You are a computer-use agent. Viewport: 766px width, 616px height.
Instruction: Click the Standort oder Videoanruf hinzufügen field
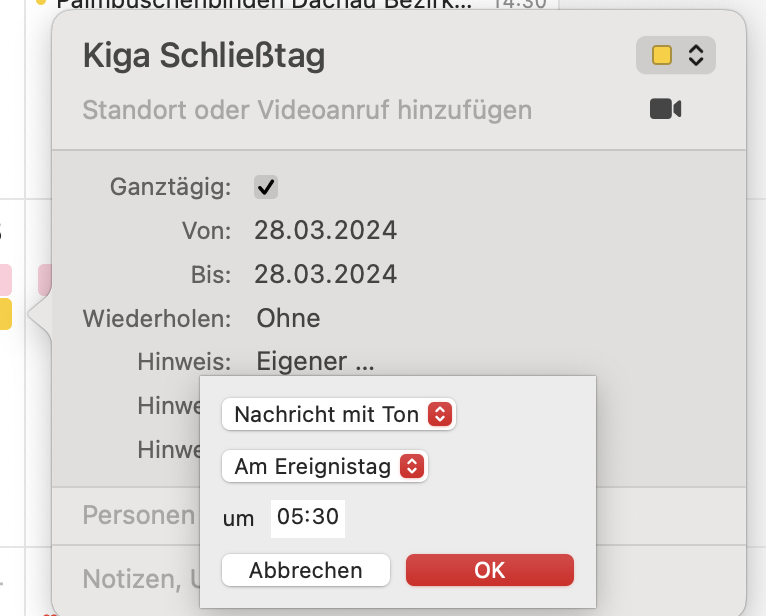click(x=307, y=109)
